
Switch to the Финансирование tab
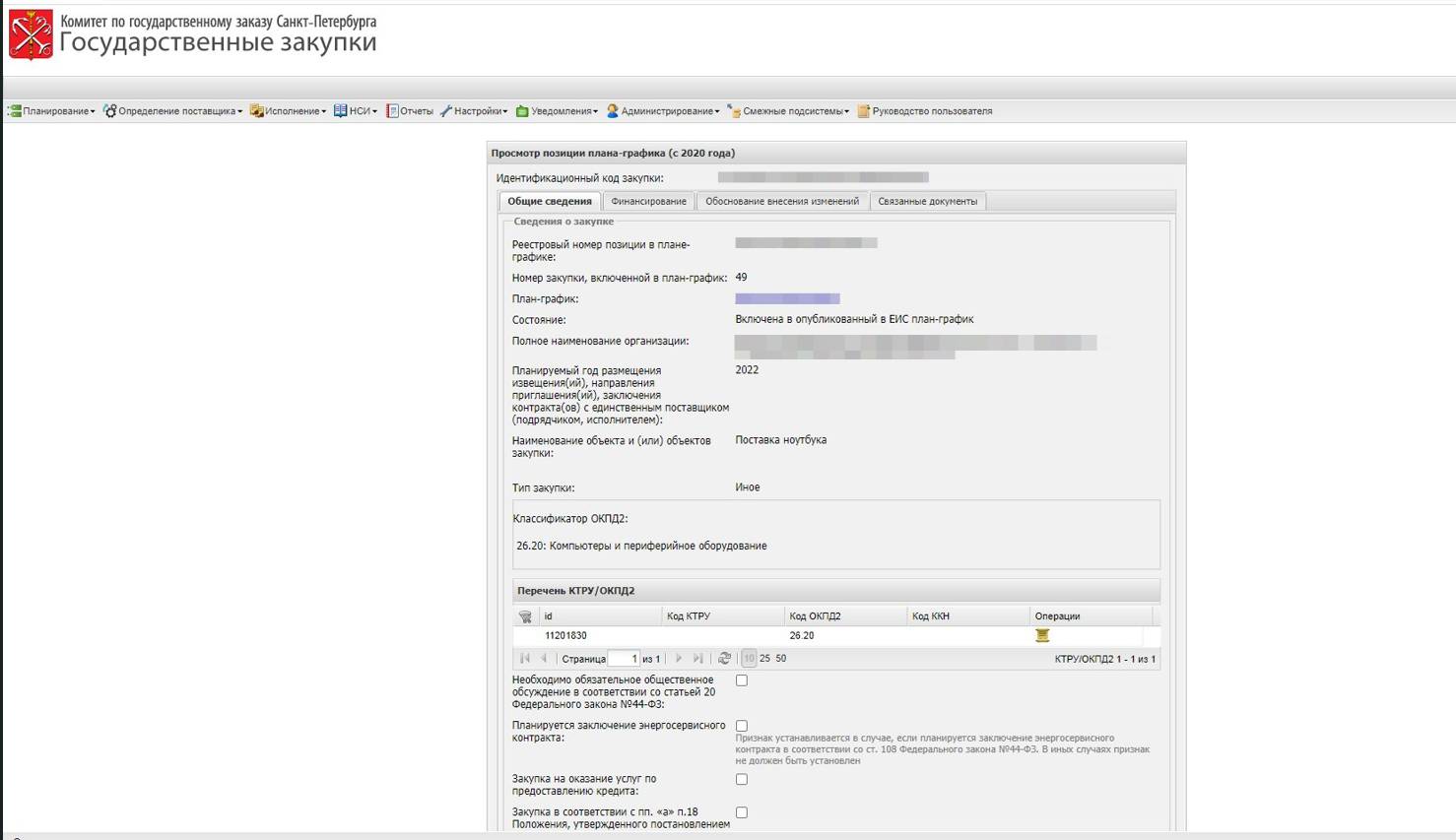648,201
